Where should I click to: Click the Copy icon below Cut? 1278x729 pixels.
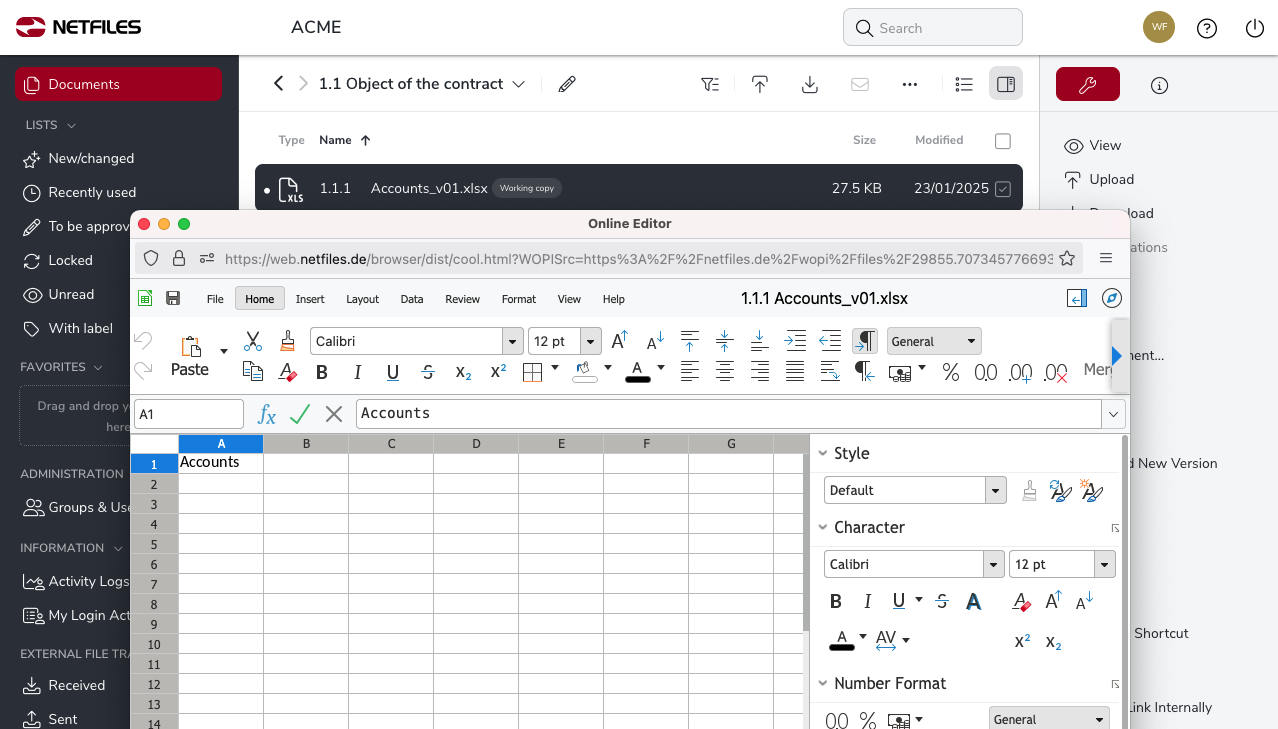click(253, 372)
